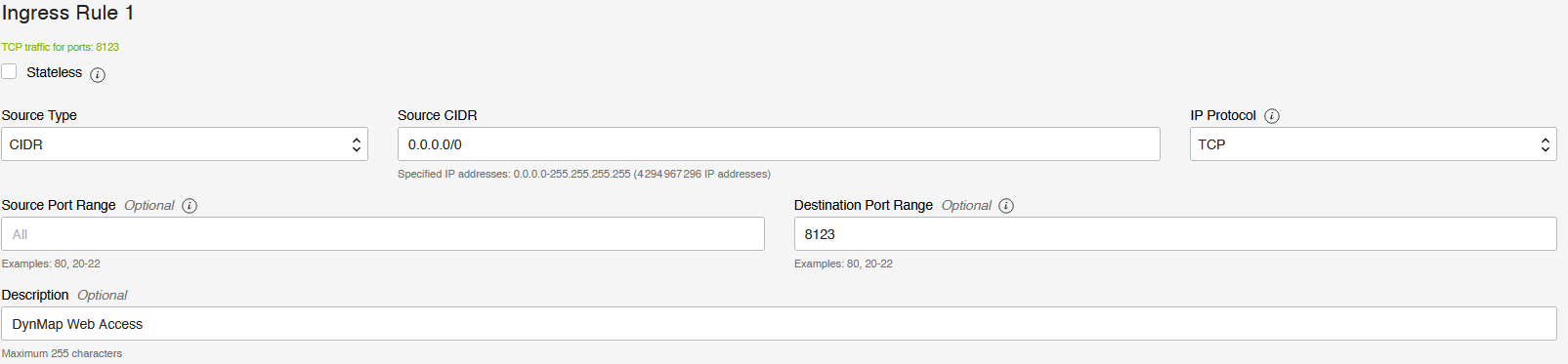Show info for Destination Port Range
The image size is (1568, 364).
[1006, 206]
